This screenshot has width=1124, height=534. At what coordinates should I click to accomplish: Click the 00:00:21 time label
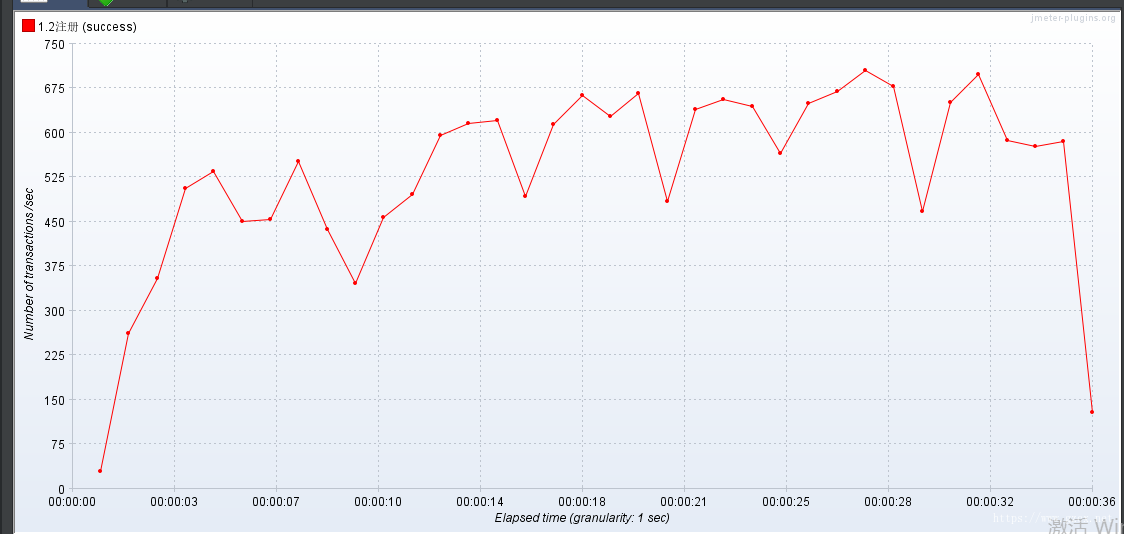tap(684, 502)
